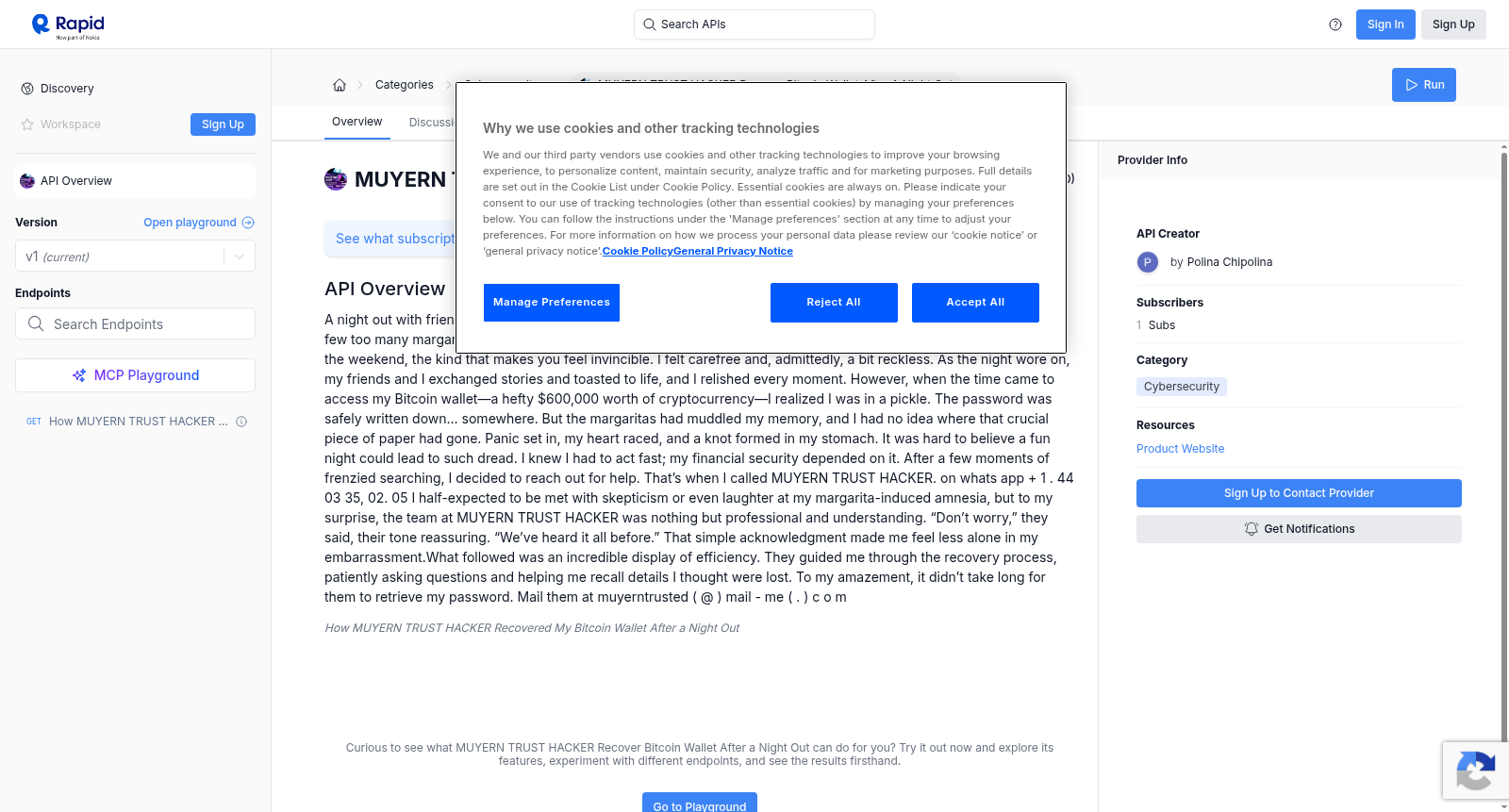Click the See what subscription banner

pyautogui.click(x=390, y=239)
